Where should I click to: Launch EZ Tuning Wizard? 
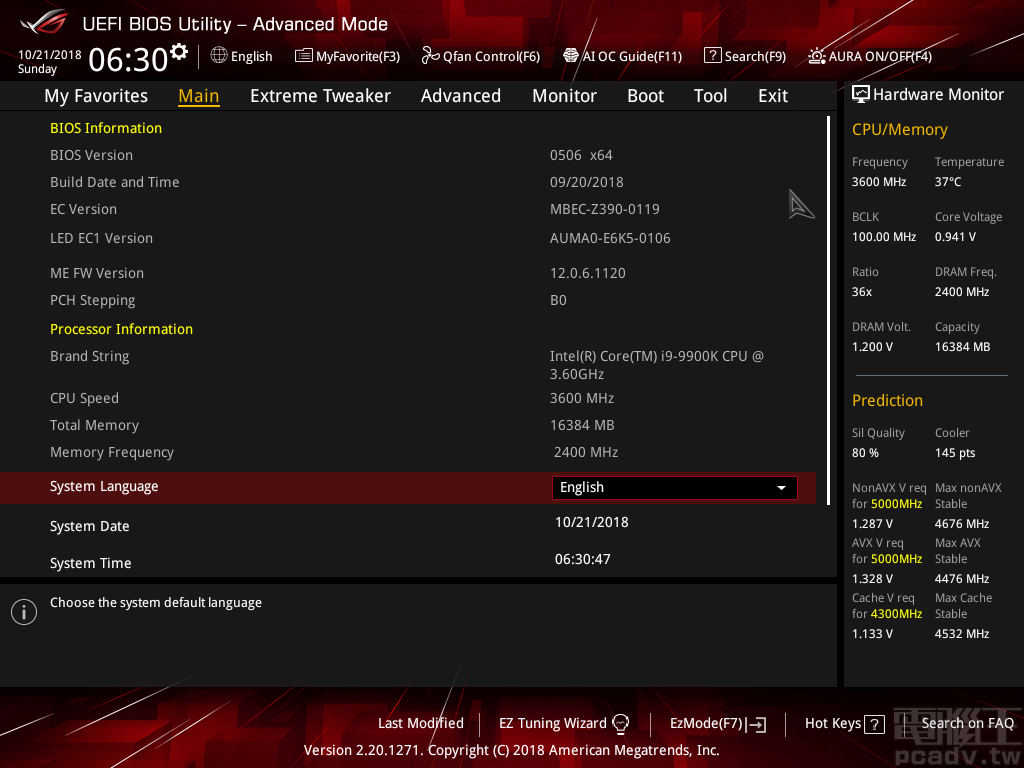(552, 723)
